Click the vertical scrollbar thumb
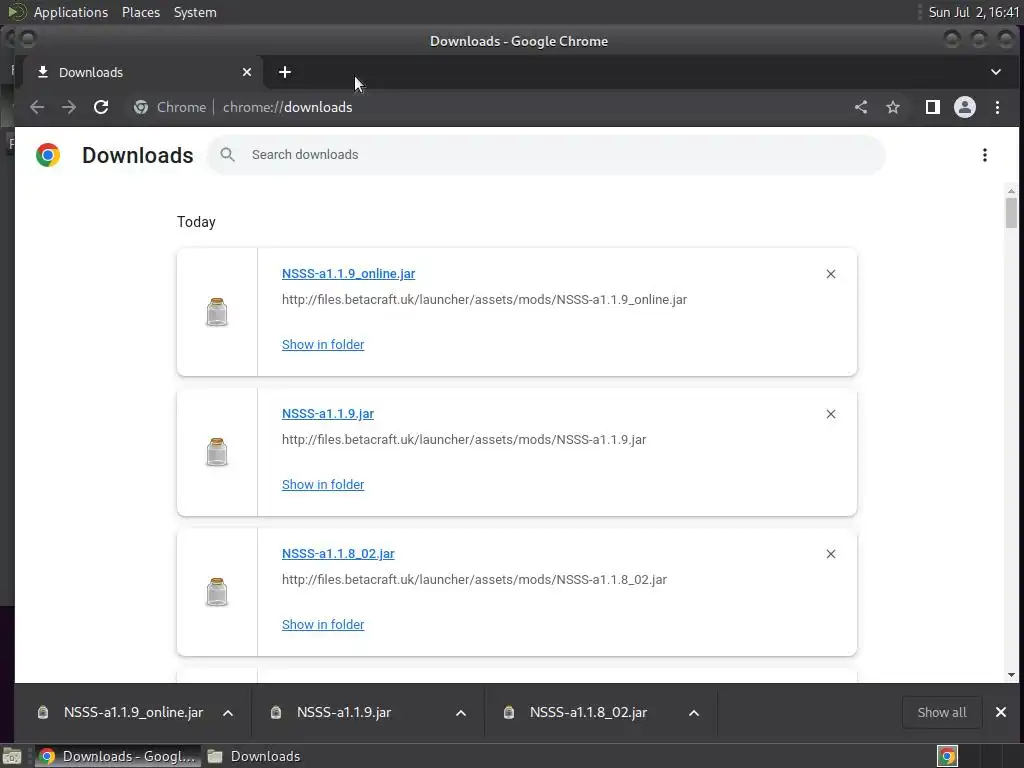Viewport: 1024px width, 768px height. [x=1011, y=213]
